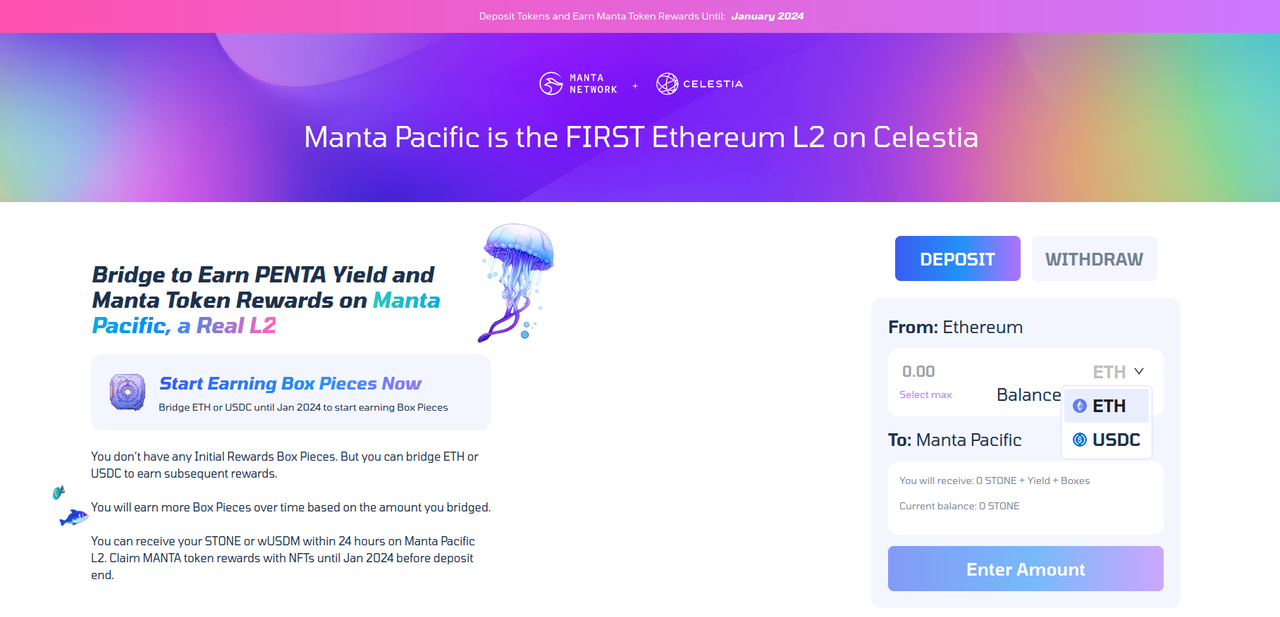The image size is (1280, 617).
Task: Switch to the WITHDRAW tab
Action: pyautogui.click(x=1094, y=259)
